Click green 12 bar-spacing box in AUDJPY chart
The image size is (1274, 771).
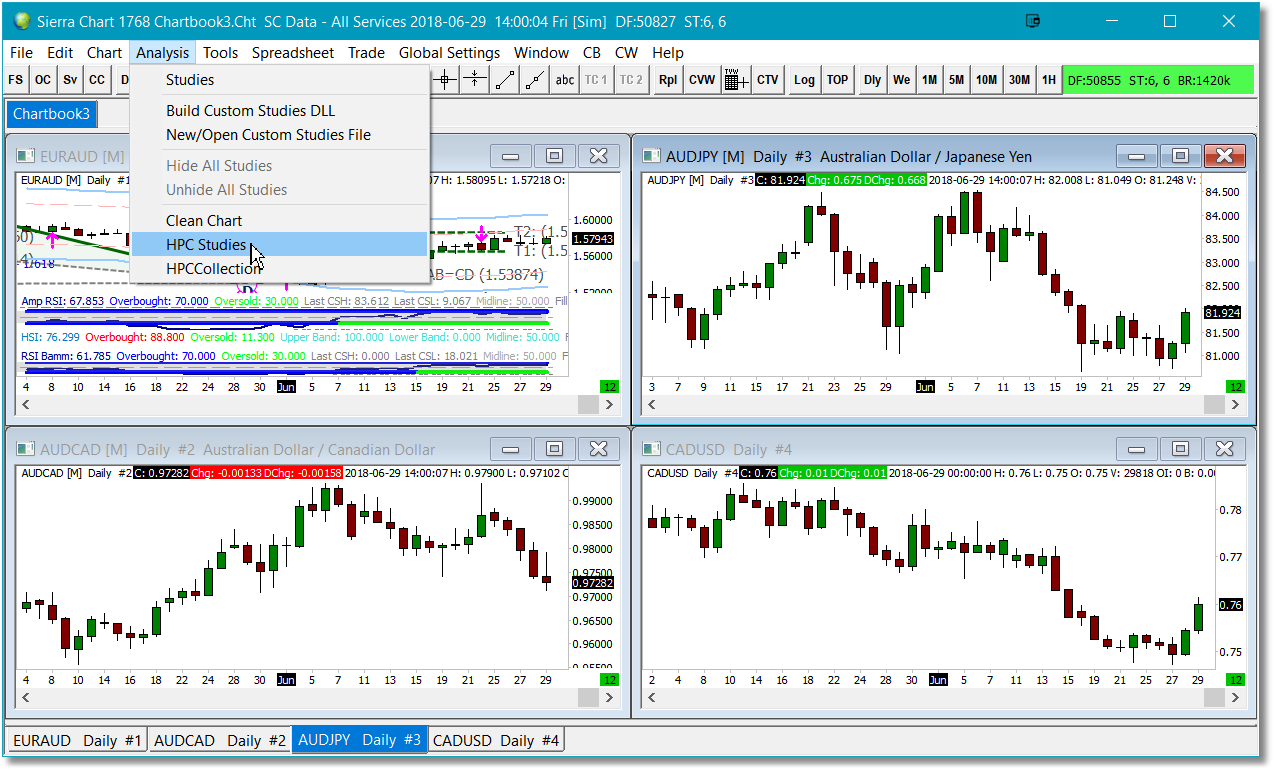[x=1236, y=387]
